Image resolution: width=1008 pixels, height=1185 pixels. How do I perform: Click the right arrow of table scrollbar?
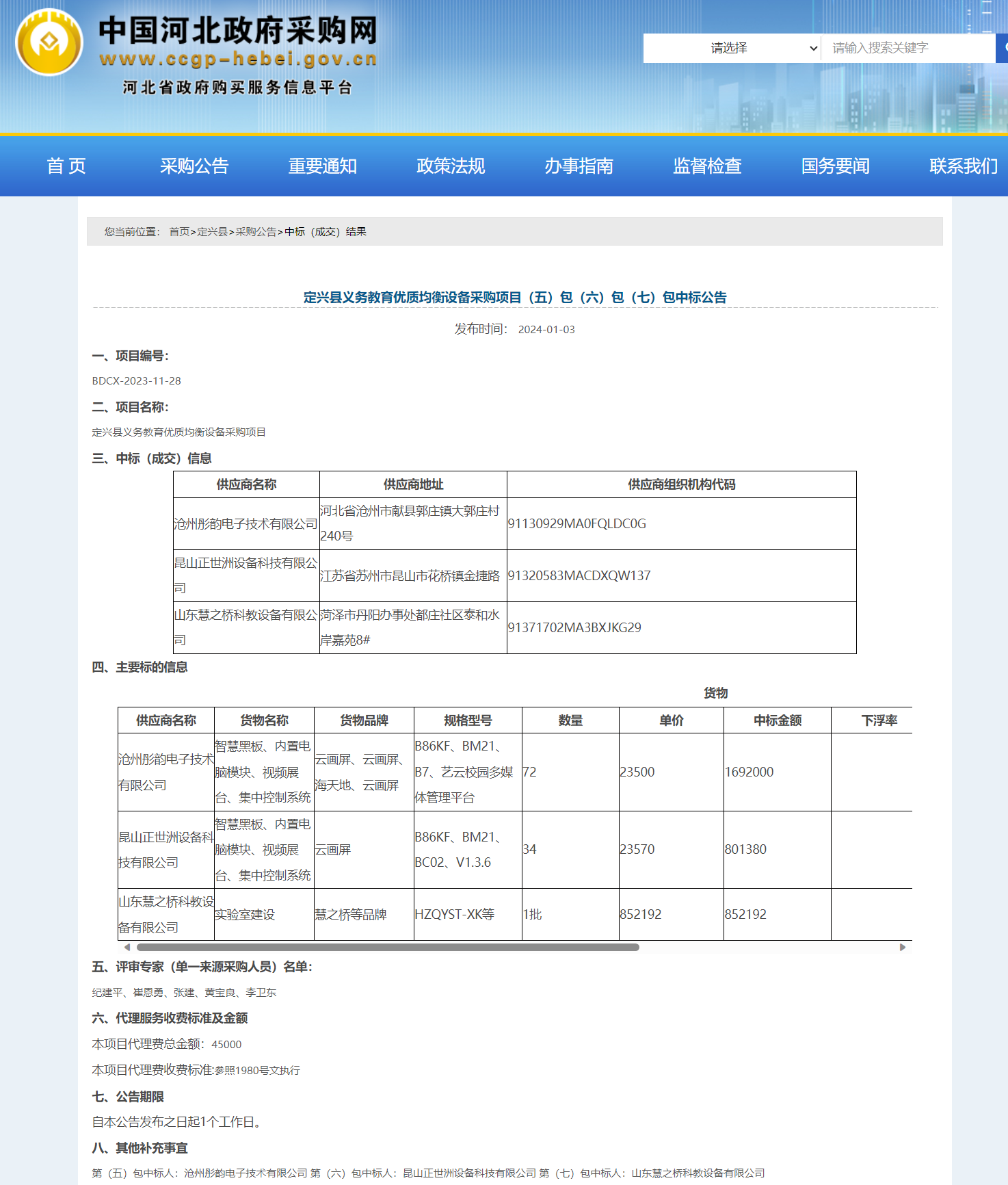coord(903,948)
